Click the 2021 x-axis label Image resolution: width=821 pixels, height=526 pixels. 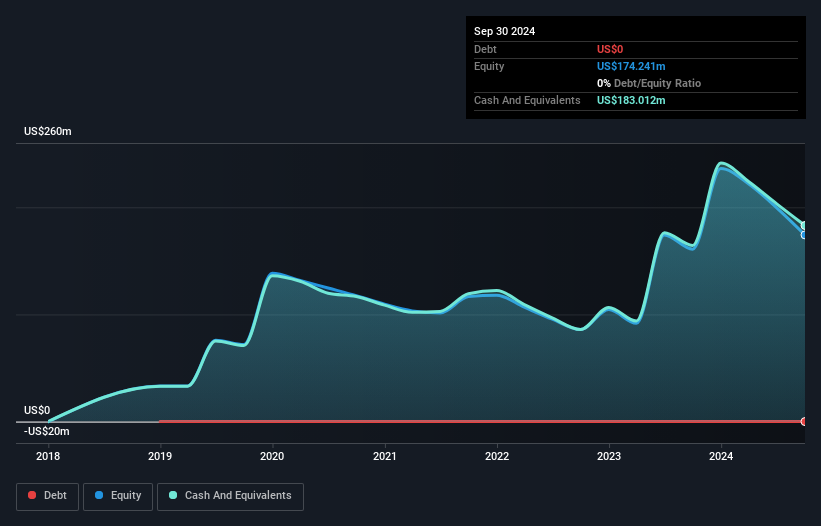click(x=384, y=456)
